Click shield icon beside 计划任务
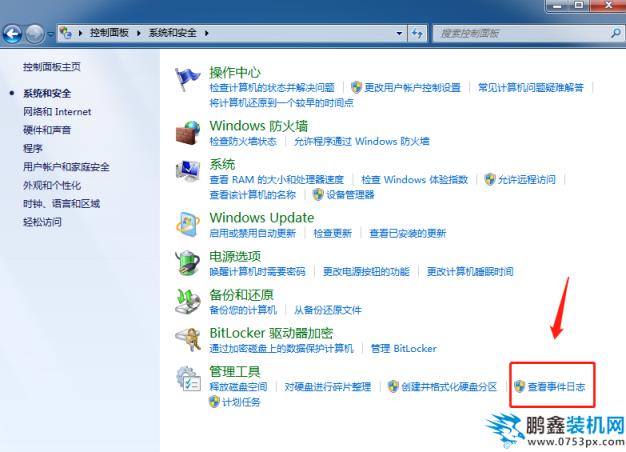The width and height of the screenshot is (626, 452). coord(214,401)
